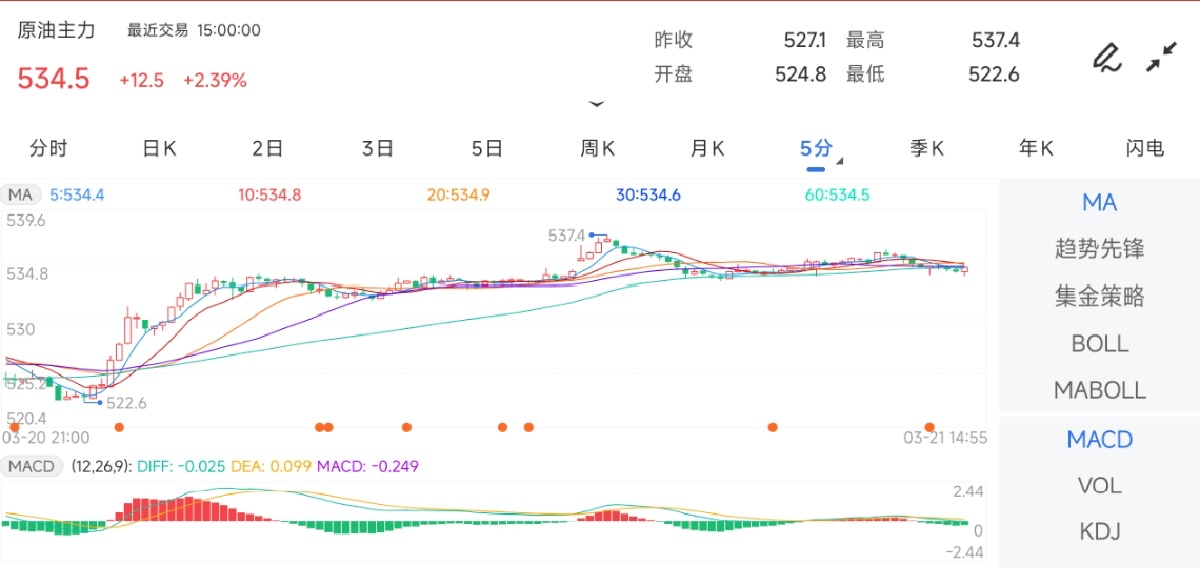This screenshot has height=568, width=1200.
Task: Enable the MABOLL overlay indicator
Action: [1099, 390]
